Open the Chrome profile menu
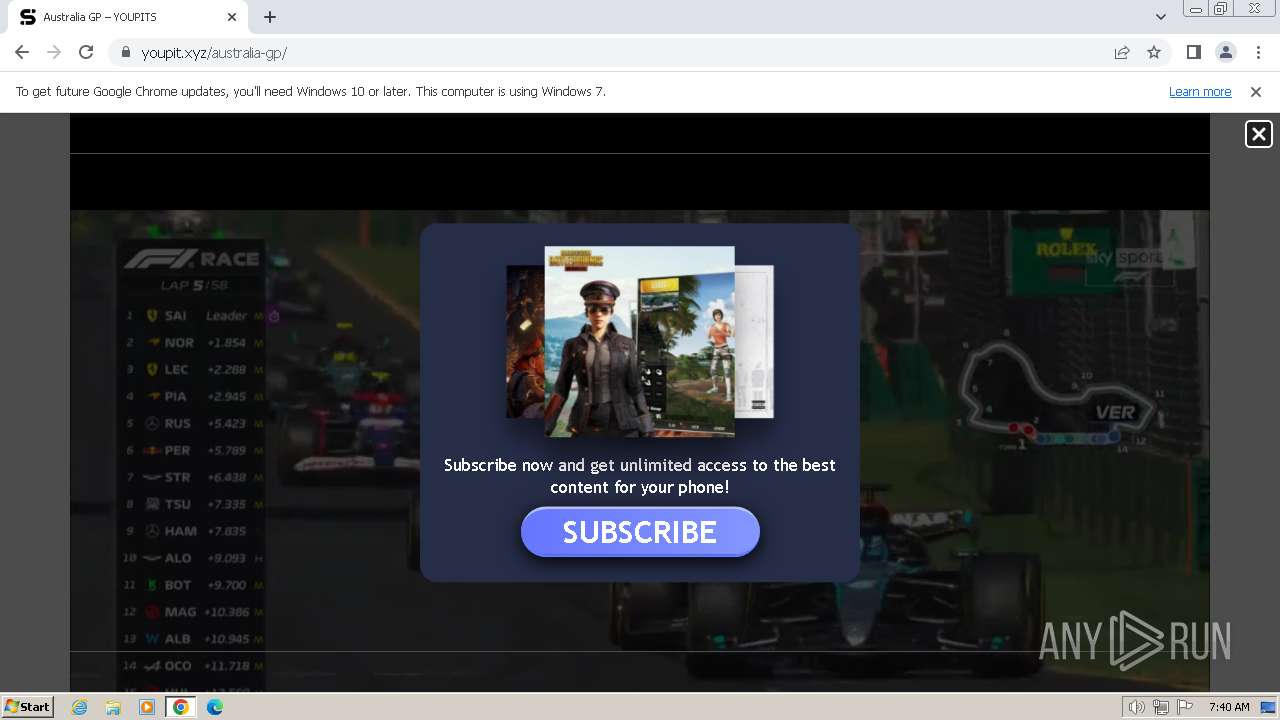 [x=1225, y=52]
